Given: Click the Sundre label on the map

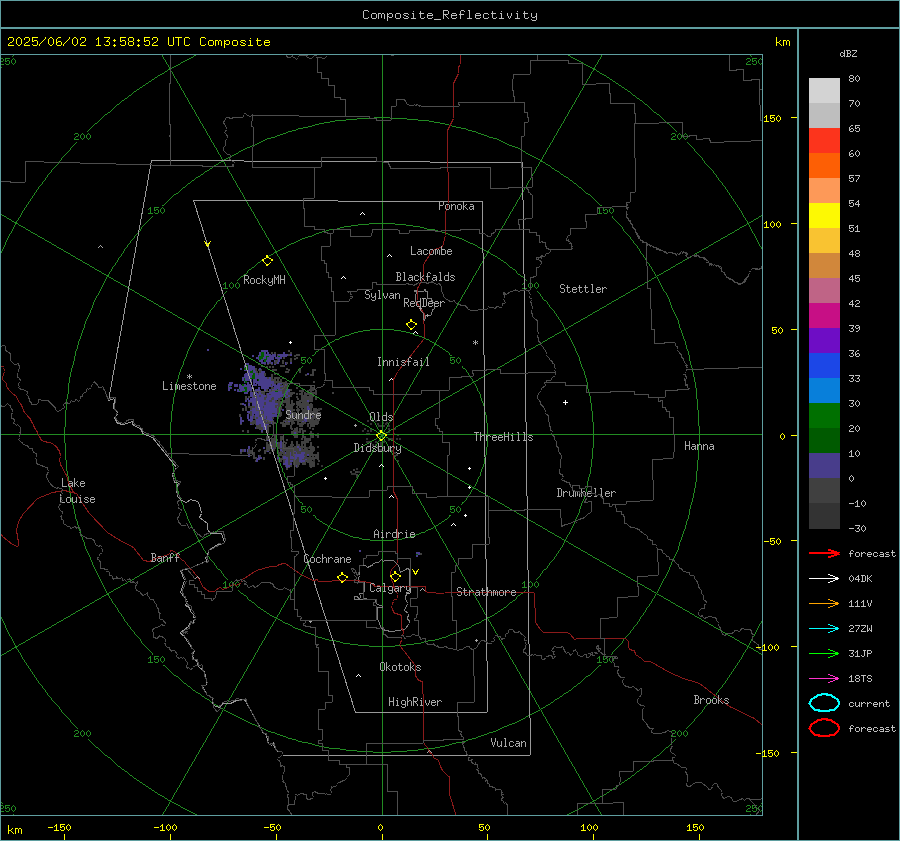Looking at the screenshot, I should coord(303,414).
